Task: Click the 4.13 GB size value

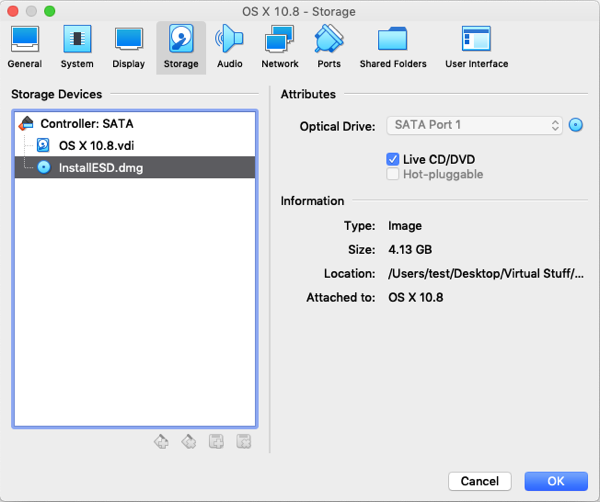Action: pos(410,249)
